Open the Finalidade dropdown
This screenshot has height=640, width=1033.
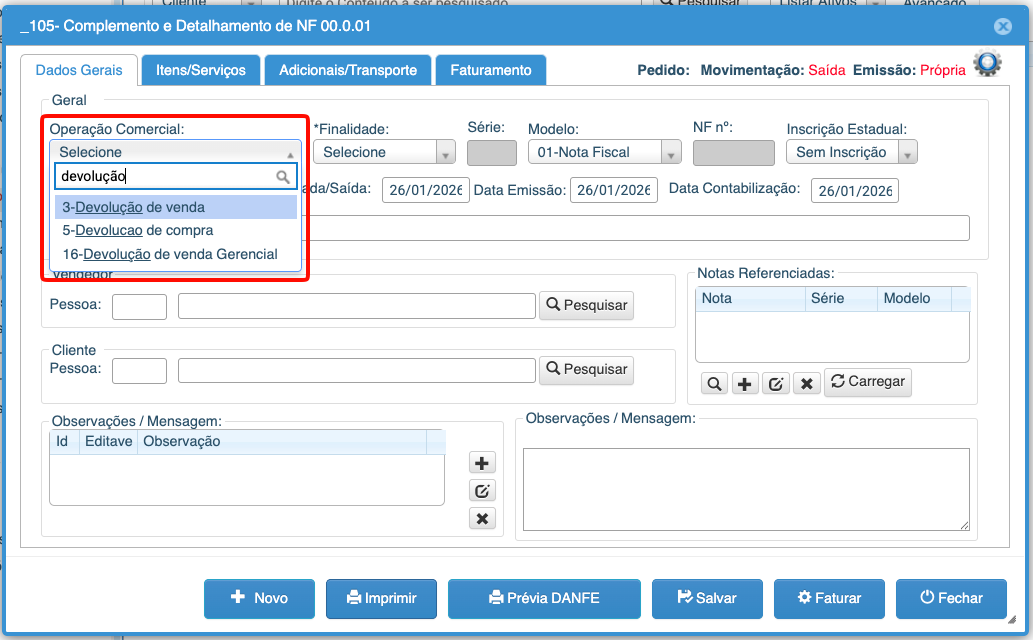coord(384,152)
